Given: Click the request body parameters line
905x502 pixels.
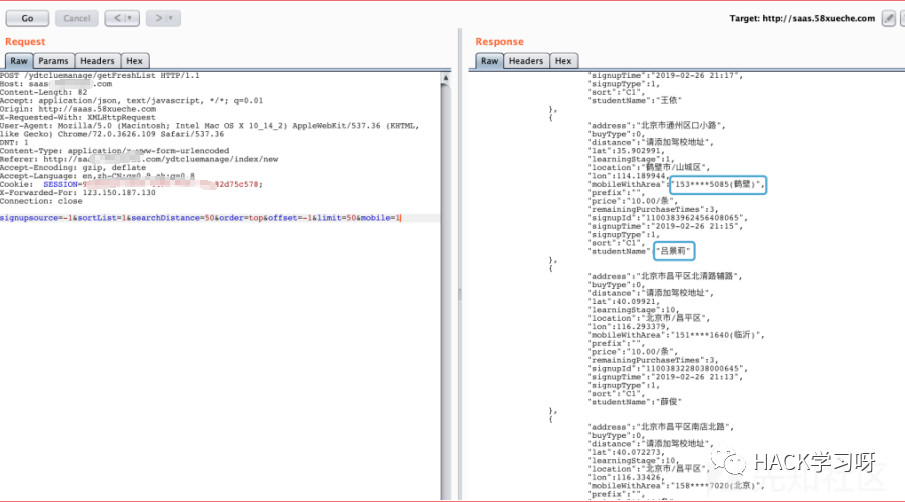Looking at the screenshot, I should click(200, 218).
